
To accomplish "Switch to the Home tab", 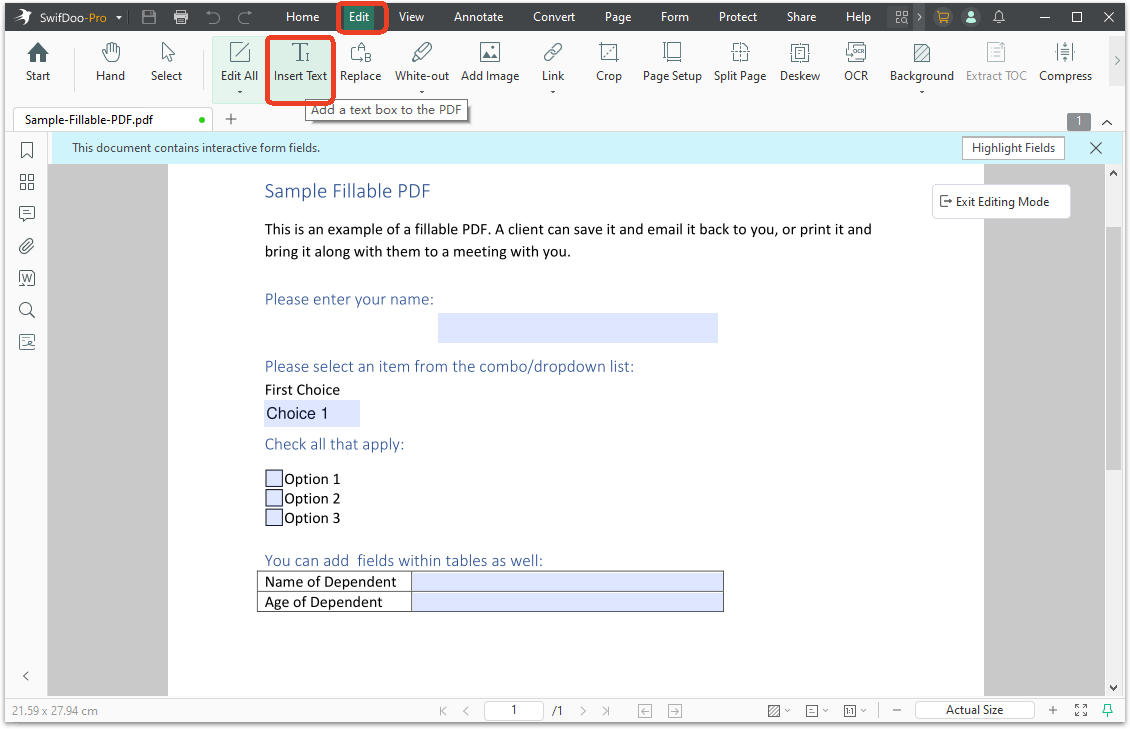I will pyautogui.click(x=303, y=17).
